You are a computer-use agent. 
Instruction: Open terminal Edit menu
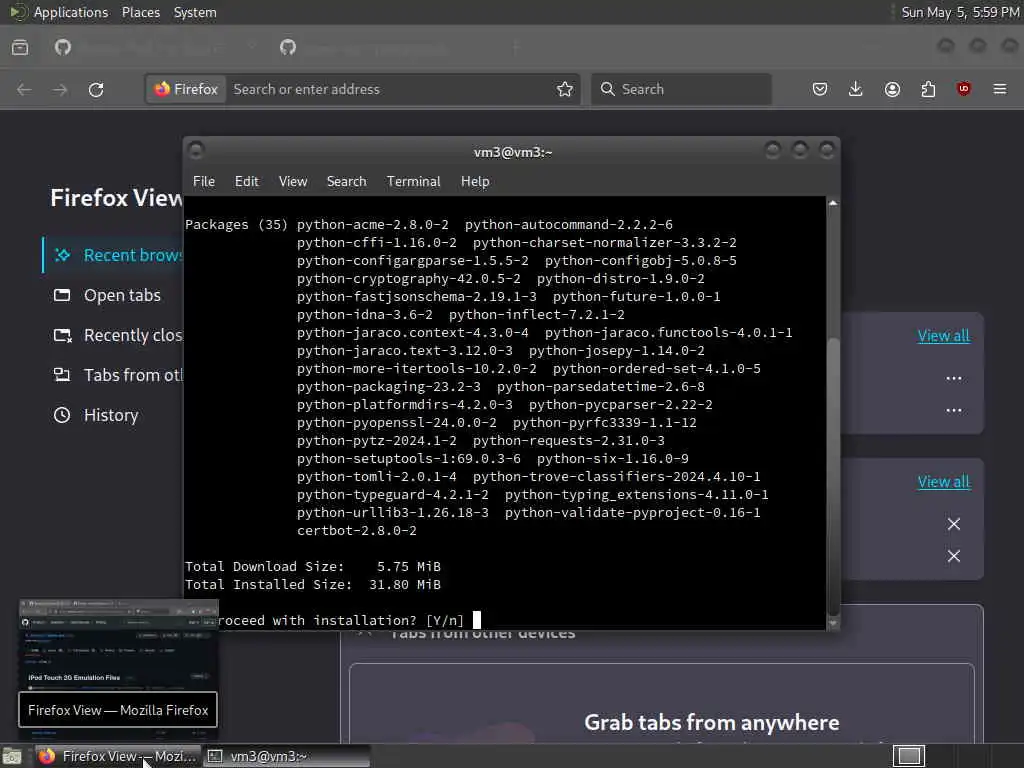(247, 182)
